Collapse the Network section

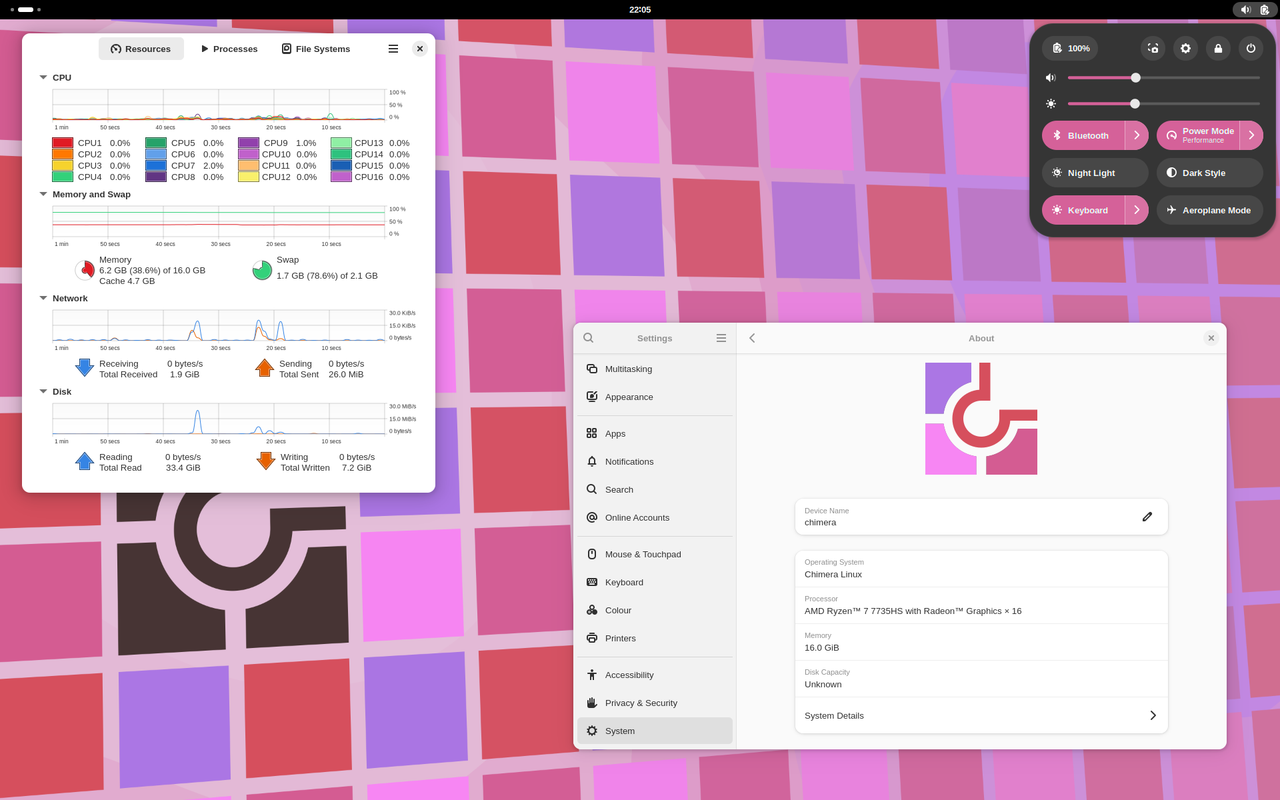43,298
